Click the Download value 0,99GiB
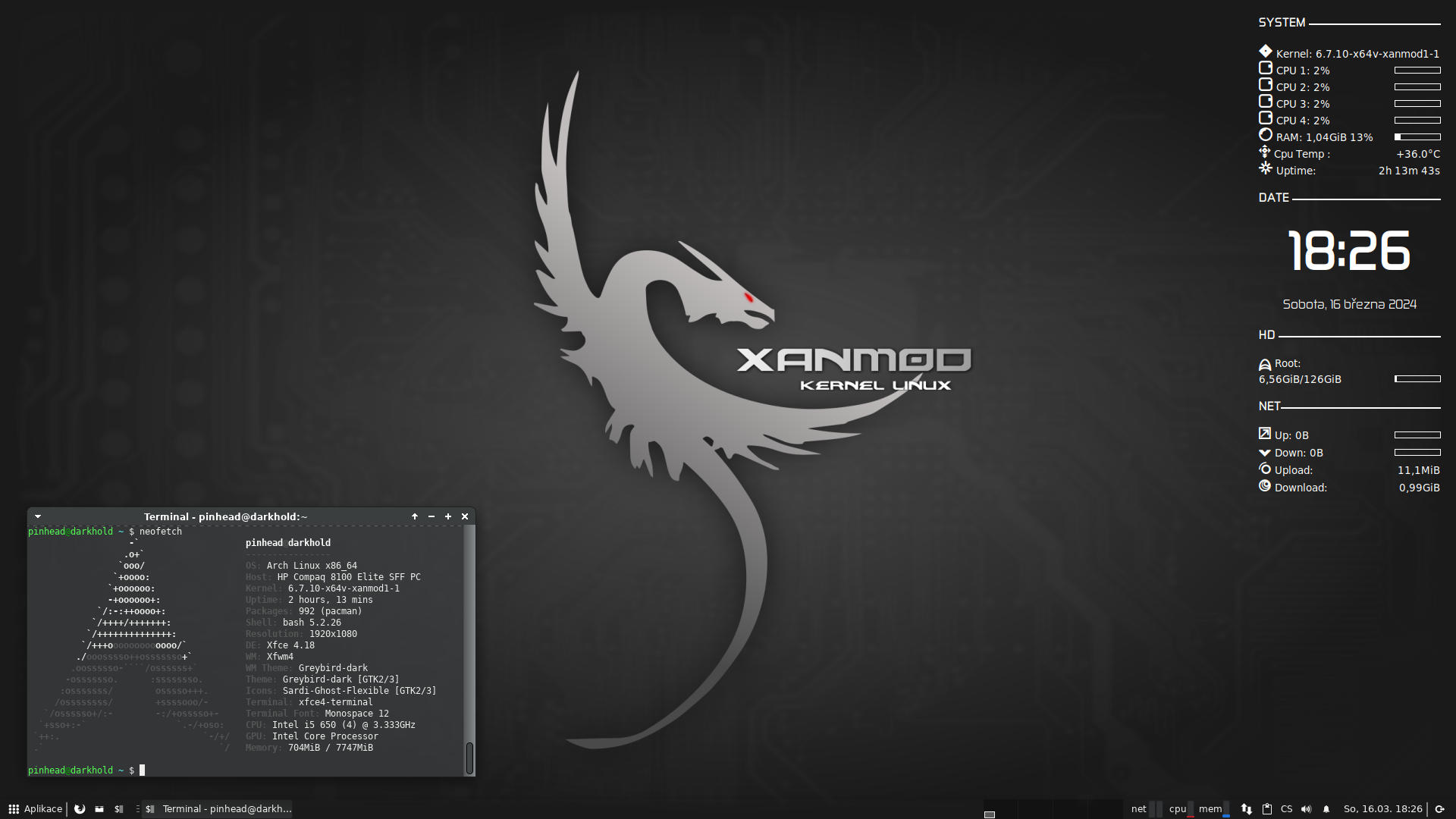Screen dimensions: 1456x819 tap(1419, 488)
